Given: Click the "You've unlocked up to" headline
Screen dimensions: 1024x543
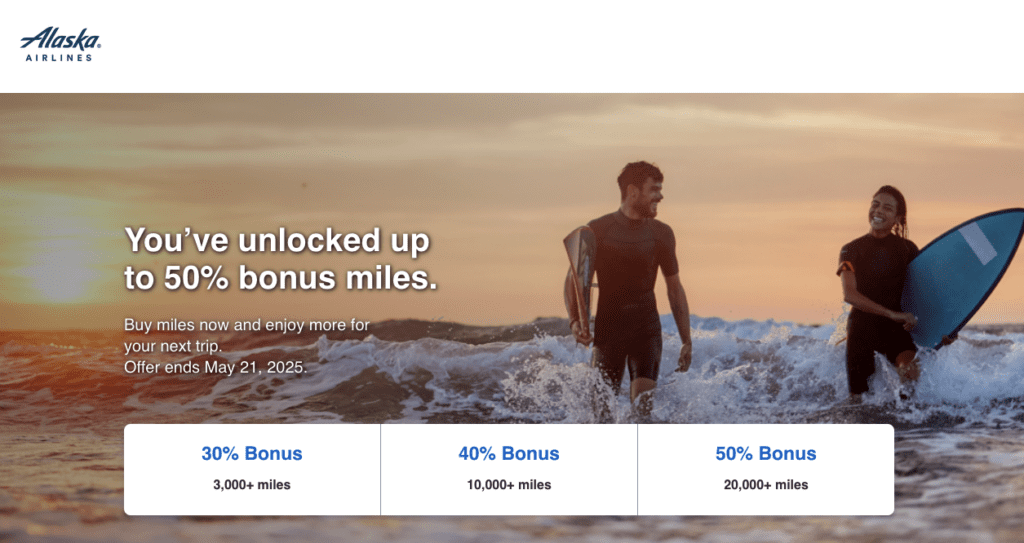Looking at the screenshot, I should (277, 241).
